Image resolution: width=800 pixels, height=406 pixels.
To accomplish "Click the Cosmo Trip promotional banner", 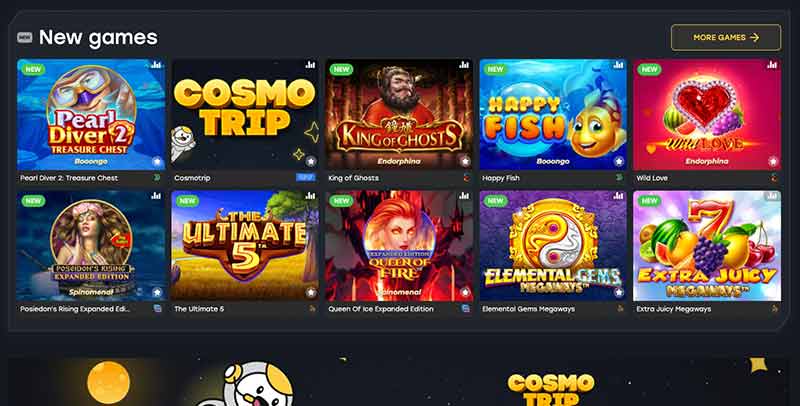I will click(399, 382).
